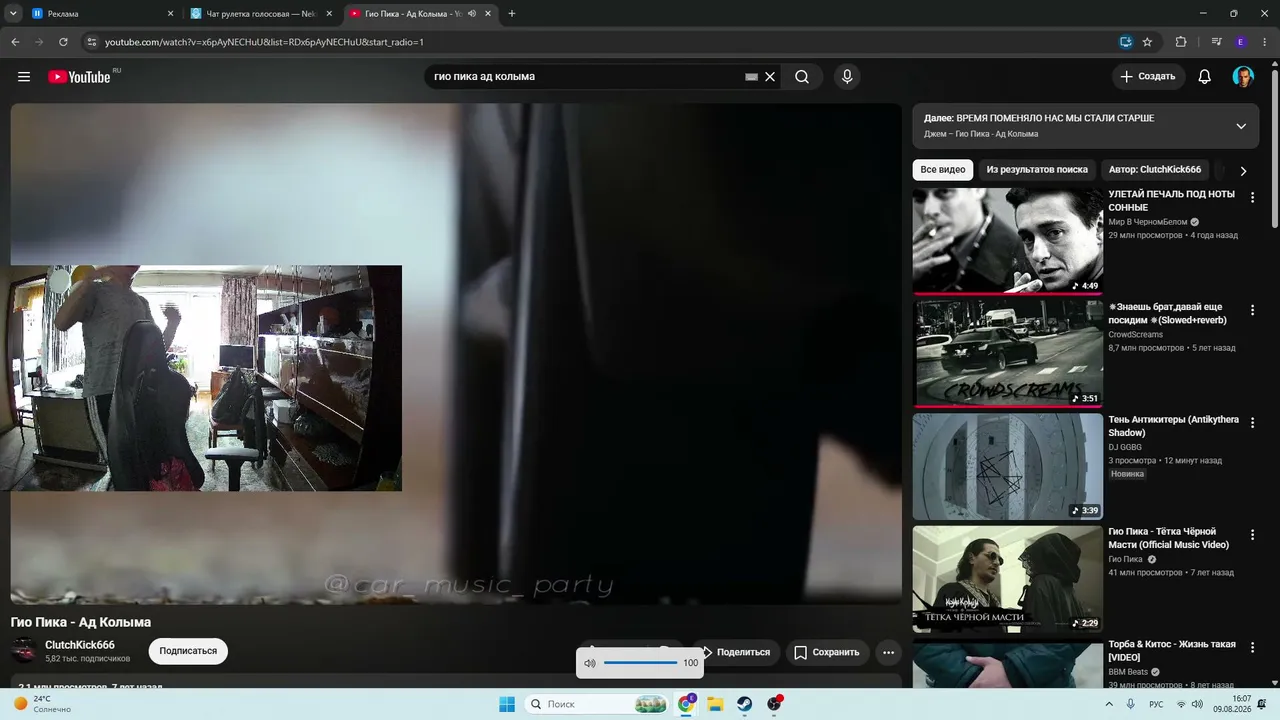Viewport: 1280px width, 720px height.
Task: Open options for Тётка Чёрной Масти video
Action: 1252,536
